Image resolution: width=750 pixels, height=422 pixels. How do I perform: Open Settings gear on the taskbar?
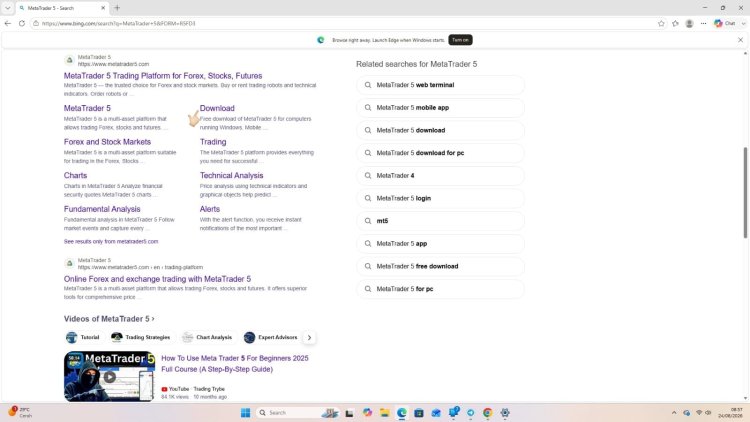(505, 413)
